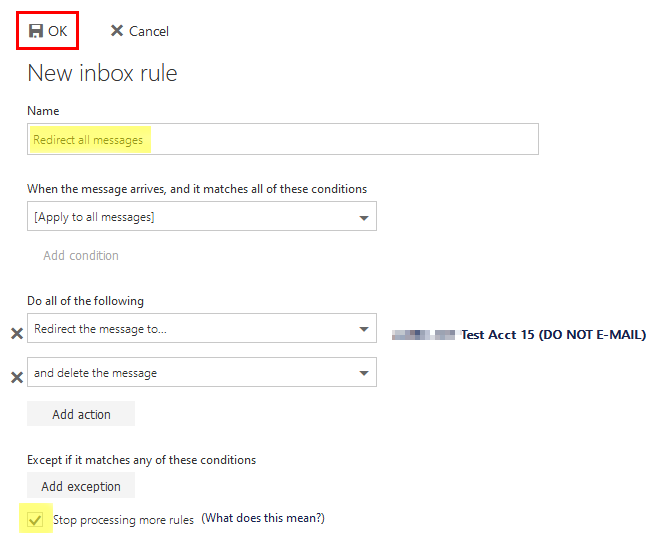Expand the Redirect the message to dropdown
The height and width of the screenshot is (552, 667).
(361, 329)
